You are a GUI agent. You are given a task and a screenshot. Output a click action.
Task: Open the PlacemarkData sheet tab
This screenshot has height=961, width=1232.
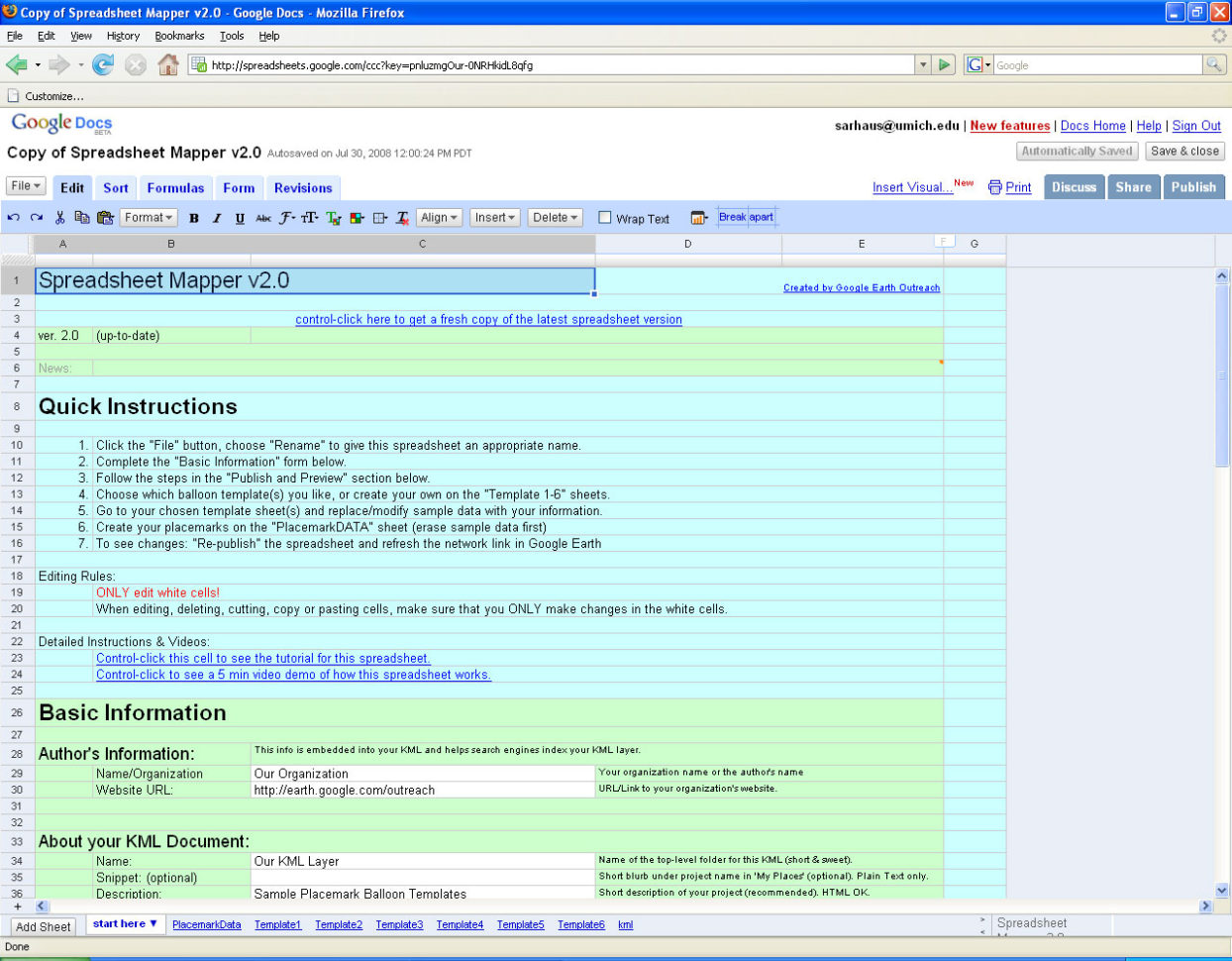(x=206, y=924)
